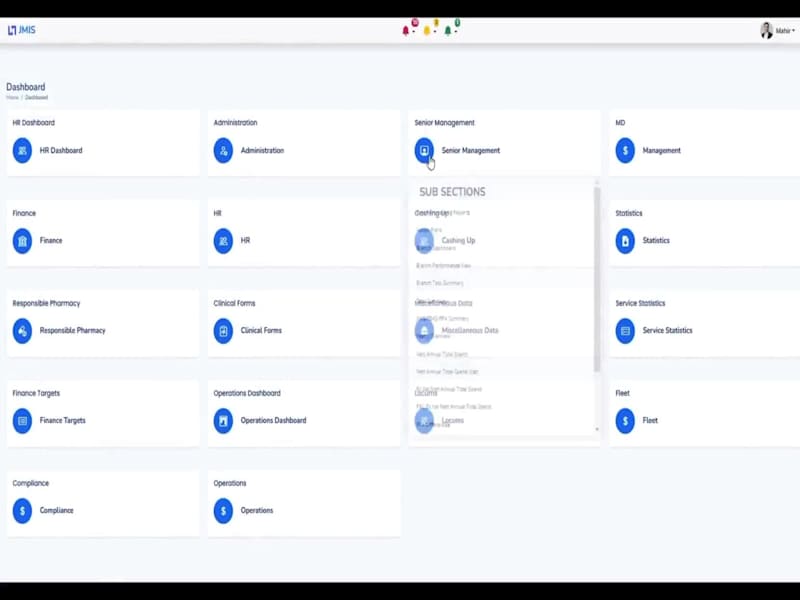The height and width of the screenshot is (600, 800).
Task: Click the HR people icon in HR card
Action: 223,241
